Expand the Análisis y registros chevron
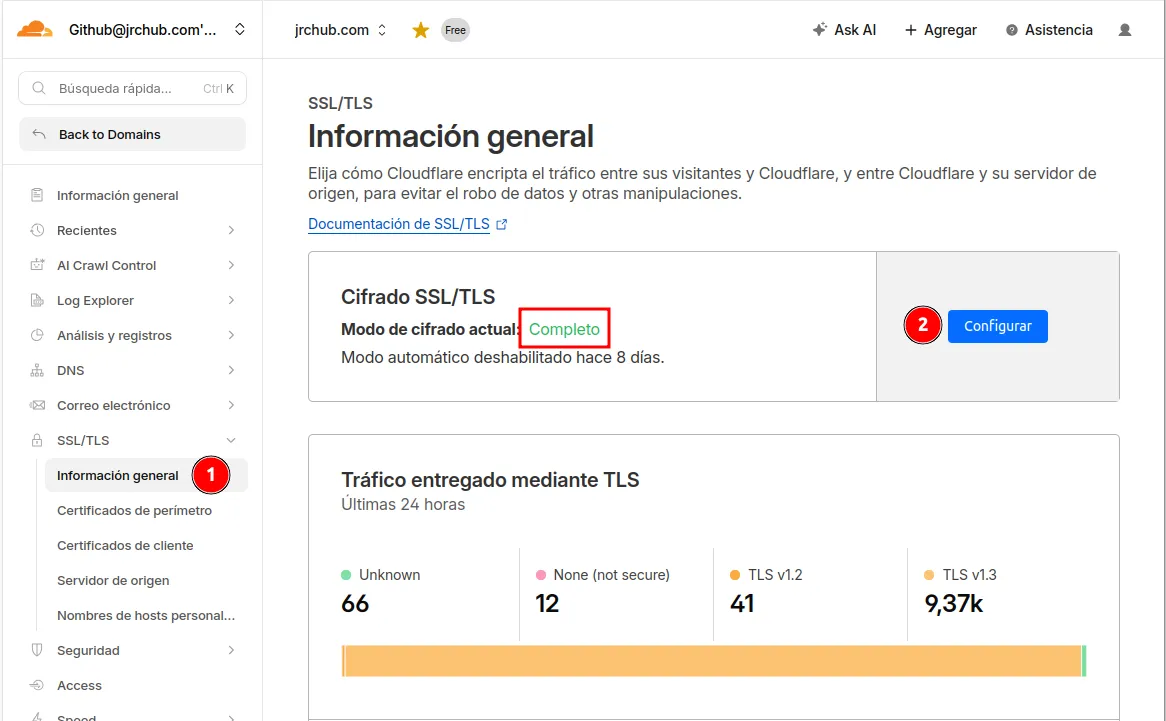Image resolution: width=1166 pixels, height=721 pixels. coord(231,335)
